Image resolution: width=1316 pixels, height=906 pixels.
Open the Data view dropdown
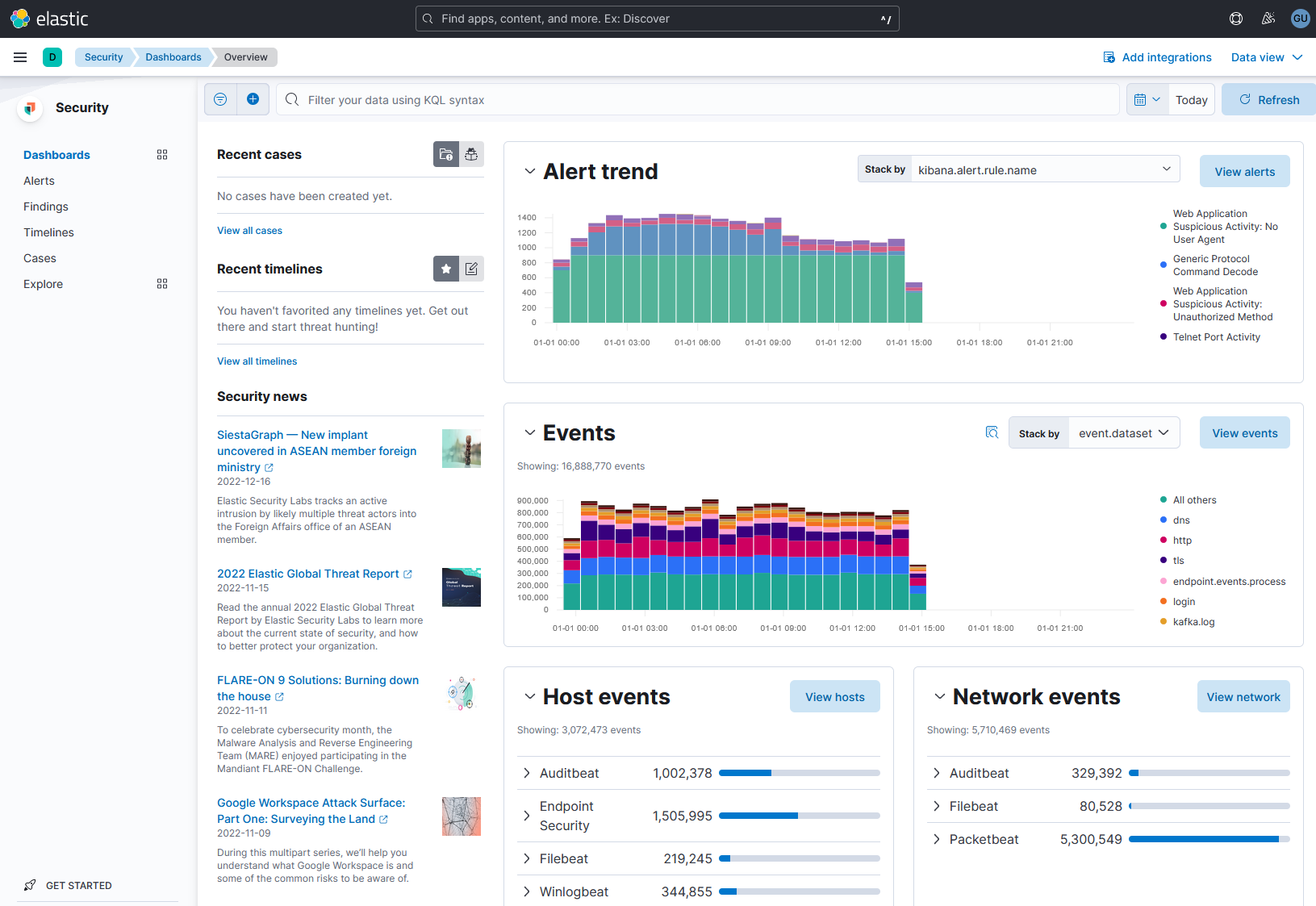pyautogui.click(x=1267, y=57)
